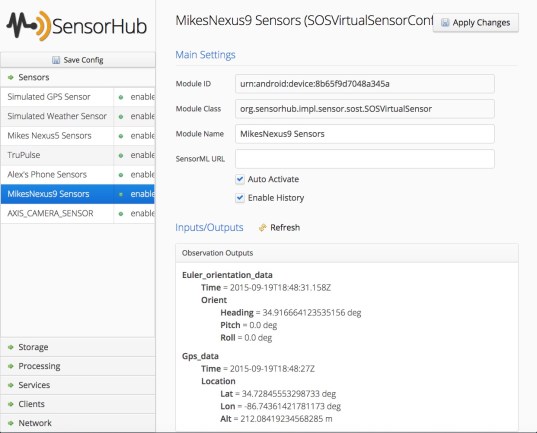Expand the Processing section
Screen dimensions: 537x433
(78, 366)
